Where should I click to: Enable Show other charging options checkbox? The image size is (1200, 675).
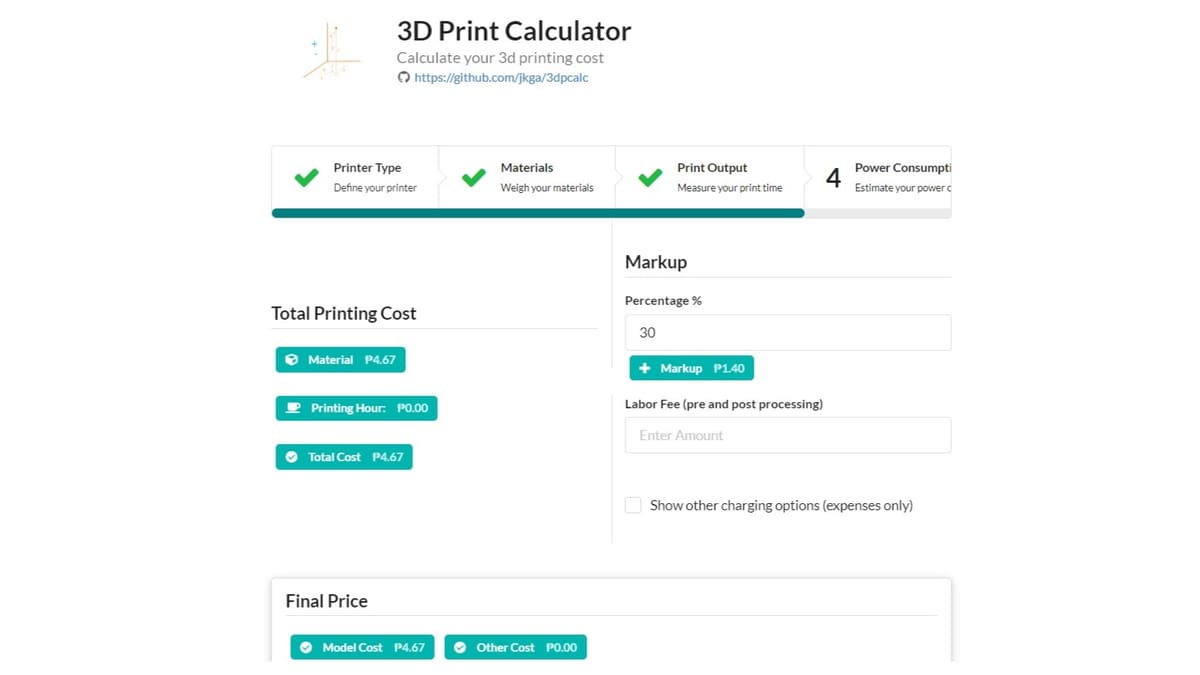633,505
